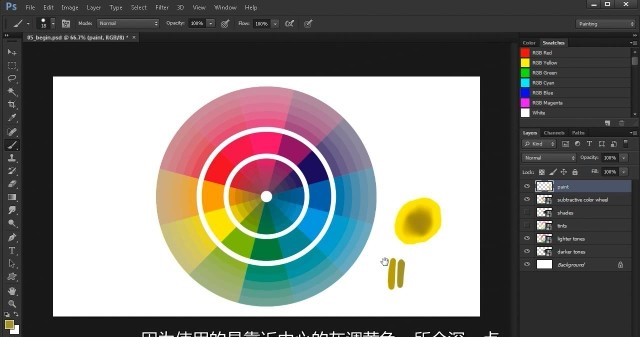Click the foreground color swatch
This screenshot has width=640, height=360.
click(x=9, y=324)
